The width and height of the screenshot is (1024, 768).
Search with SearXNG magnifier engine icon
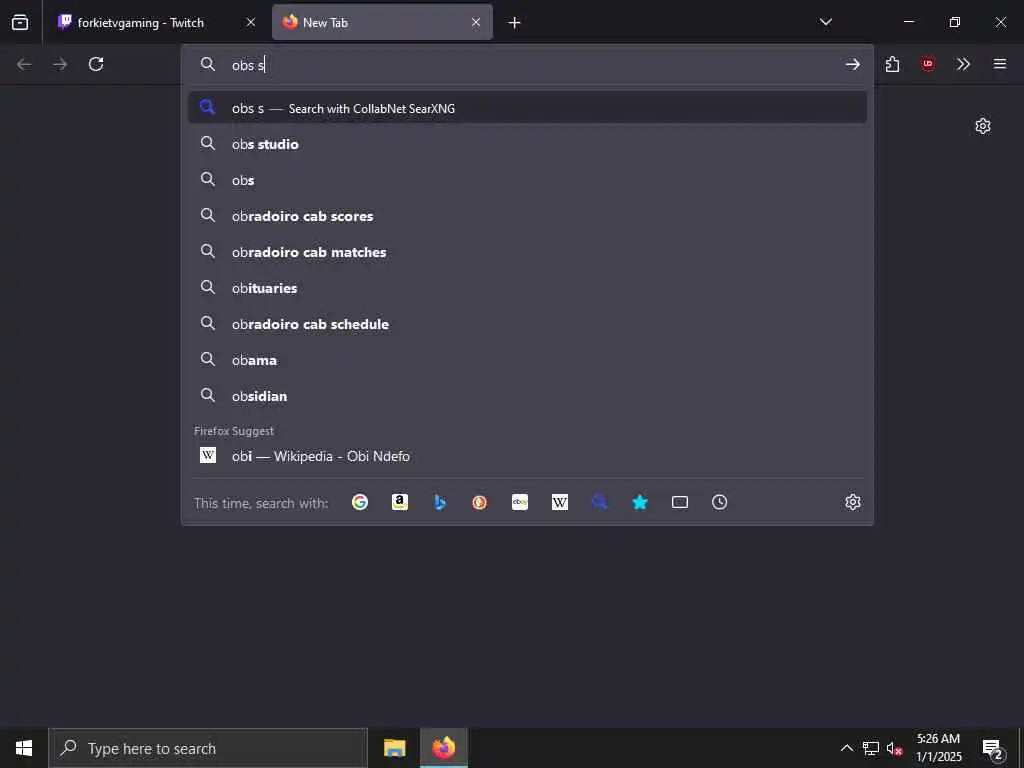pyautogui.click(x=600, y=502)
